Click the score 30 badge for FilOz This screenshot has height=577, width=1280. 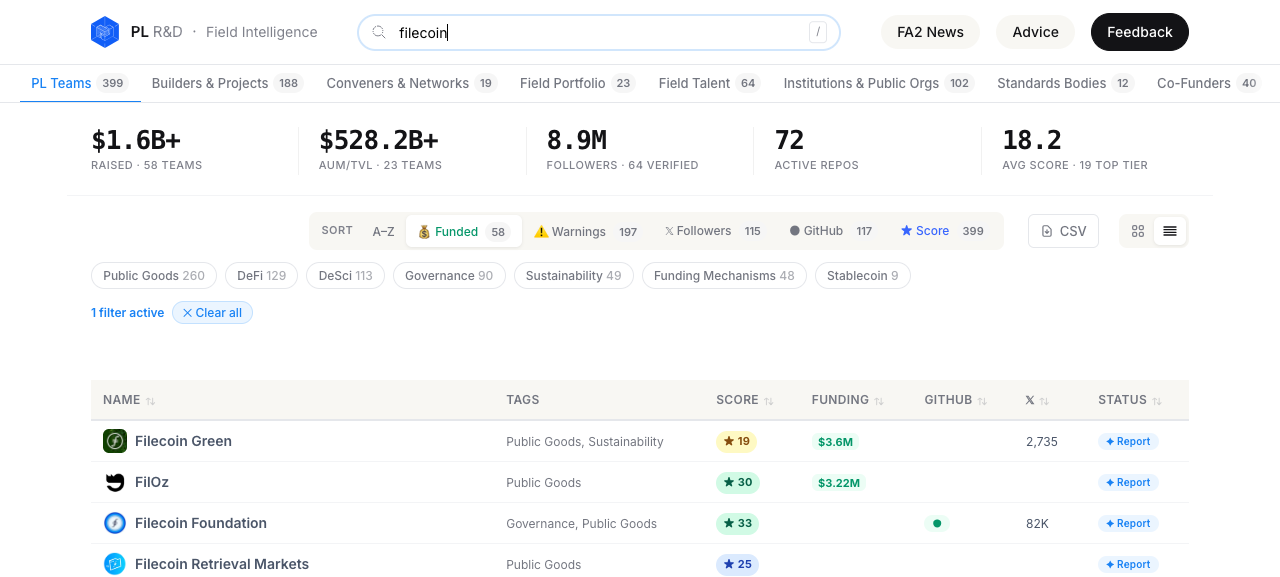tap(738, 482)
